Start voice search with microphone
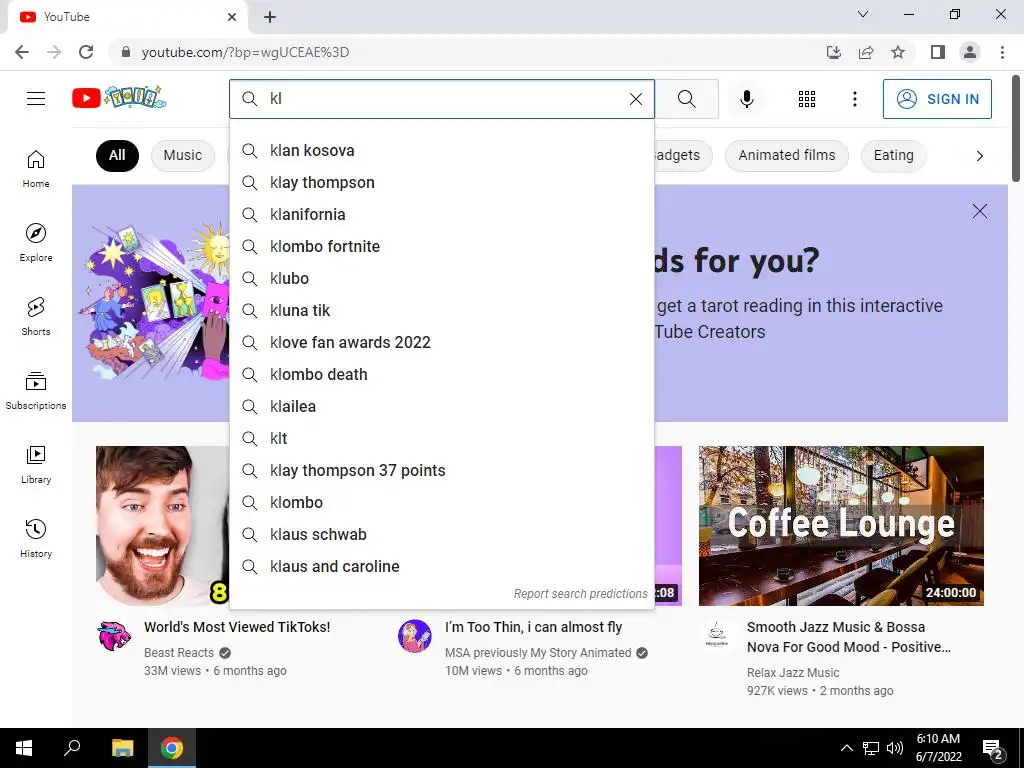Screen dimensions: 1024x768 (746, 99)
